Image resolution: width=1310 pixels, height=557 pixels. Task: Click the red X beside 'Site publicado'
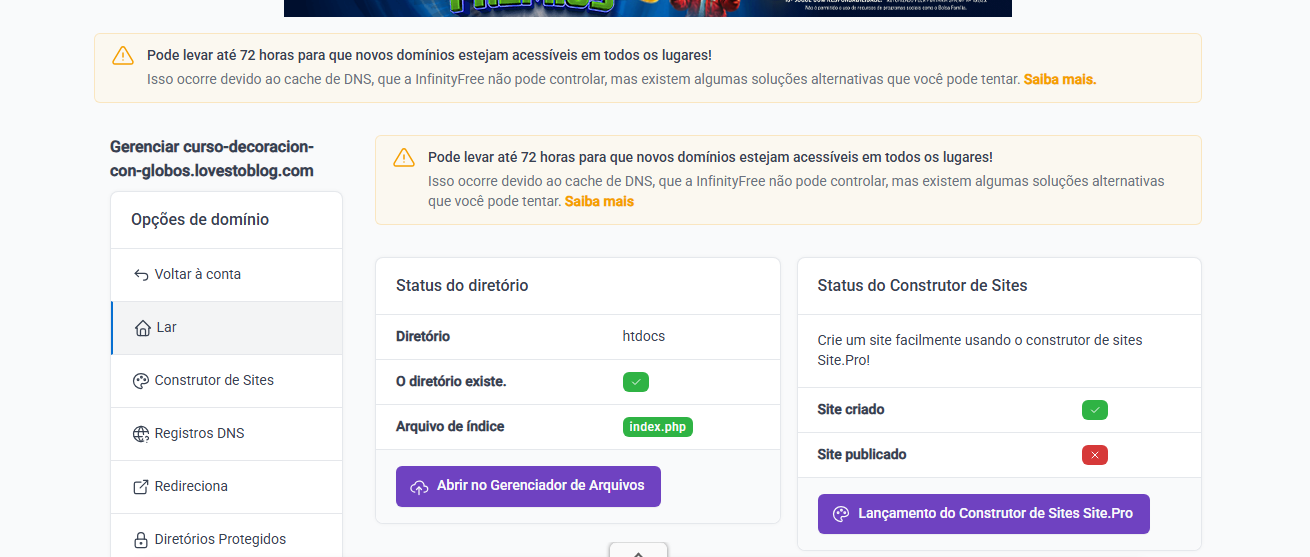(1094, 455)
